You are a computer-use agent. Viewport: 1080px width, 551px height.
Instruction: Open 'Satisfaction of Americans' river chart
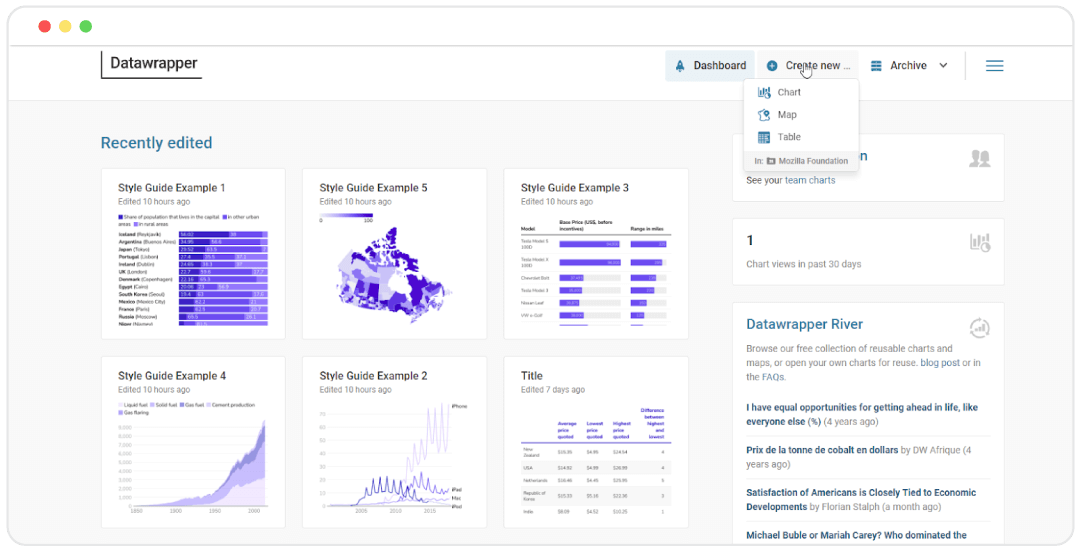(861, 499)
